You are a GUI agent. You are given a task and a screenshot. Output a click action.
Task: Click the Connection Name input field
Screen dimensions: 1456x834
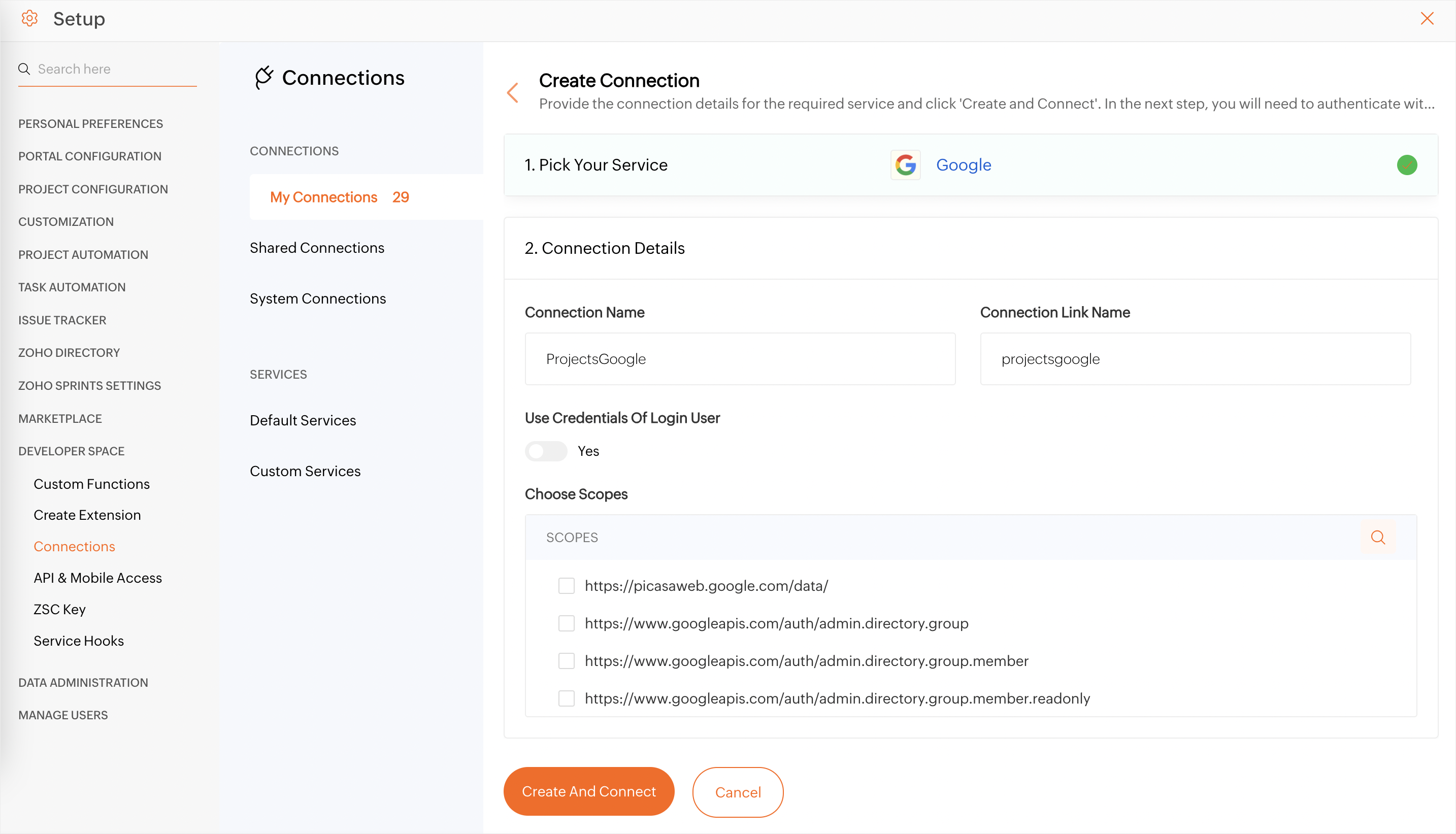[740, 358]
